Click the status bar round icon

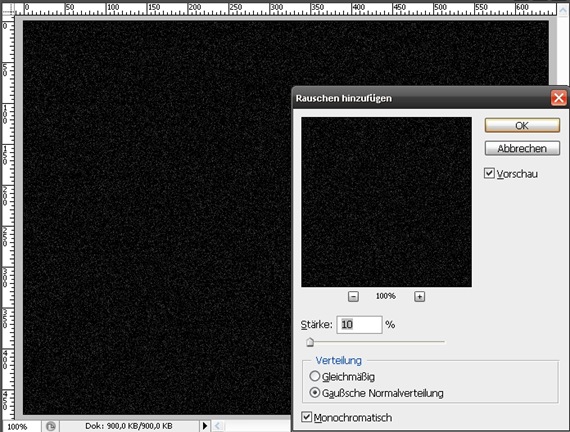(x=51, y=426)
